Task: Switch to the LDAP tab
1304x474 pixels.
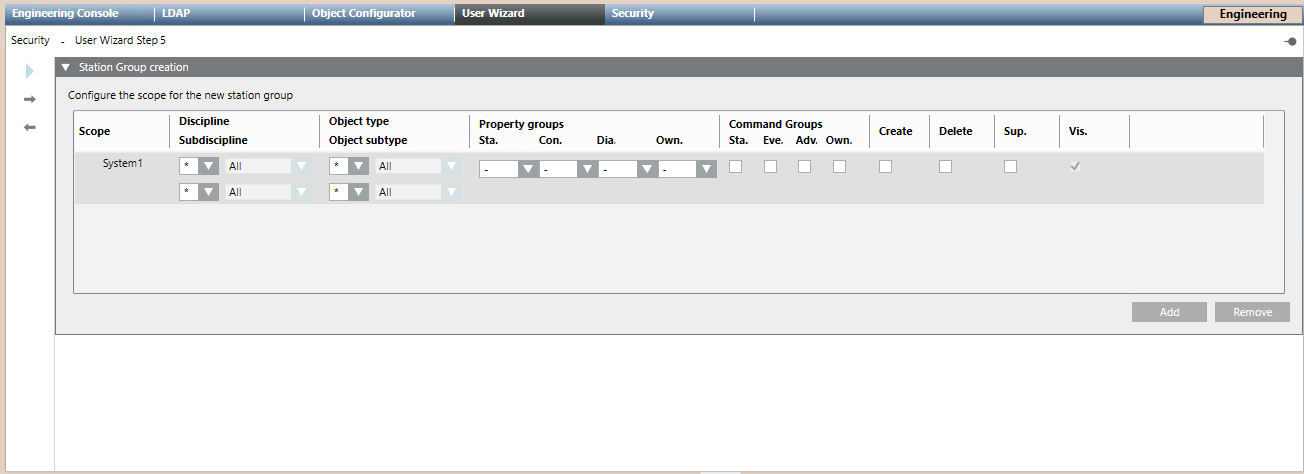Action: coord(176,14)
